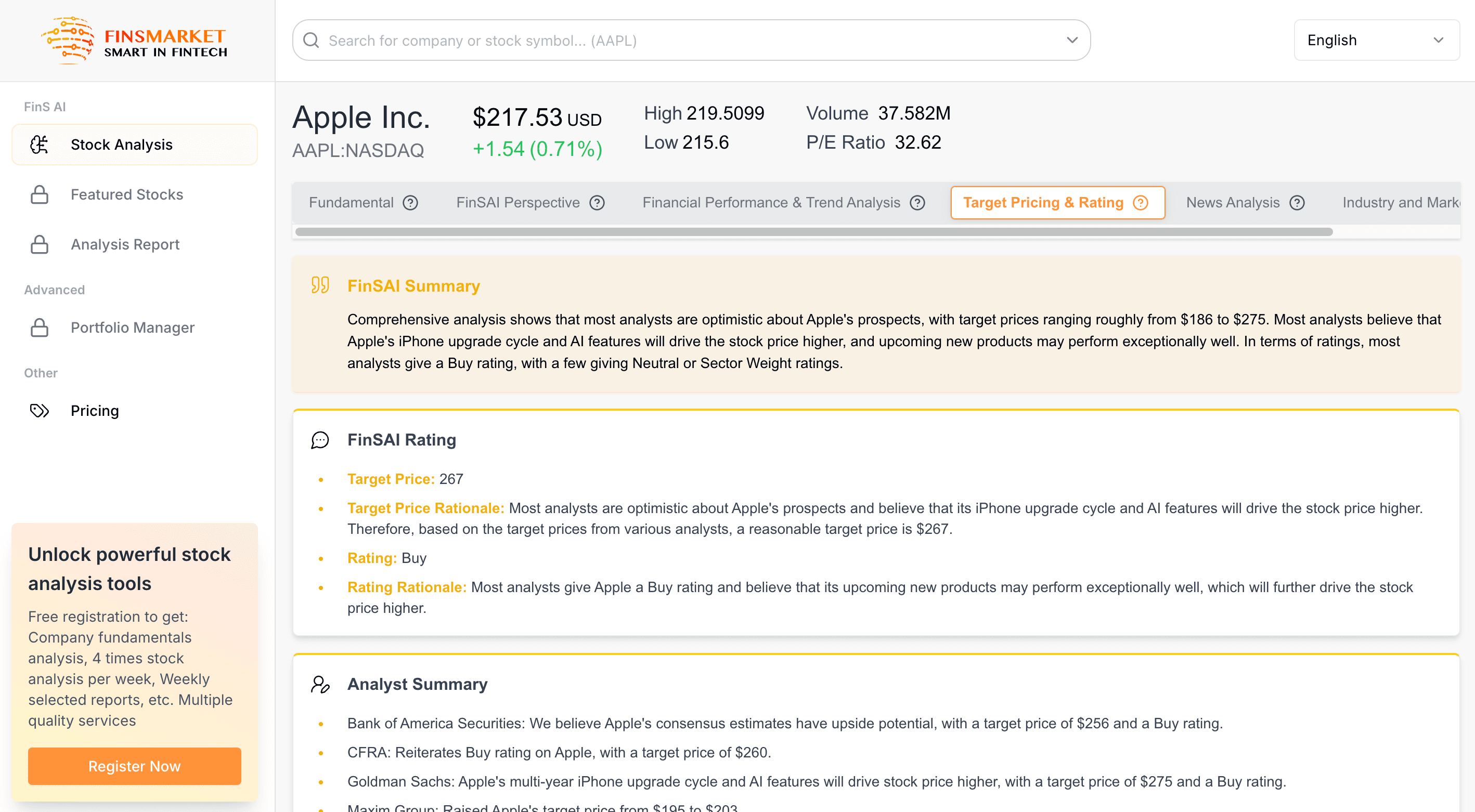Image resolution: width=1475 pixels, height=812 pixels.
Task: Click the Financial Performance tab label
Action: tap(770, 203)
